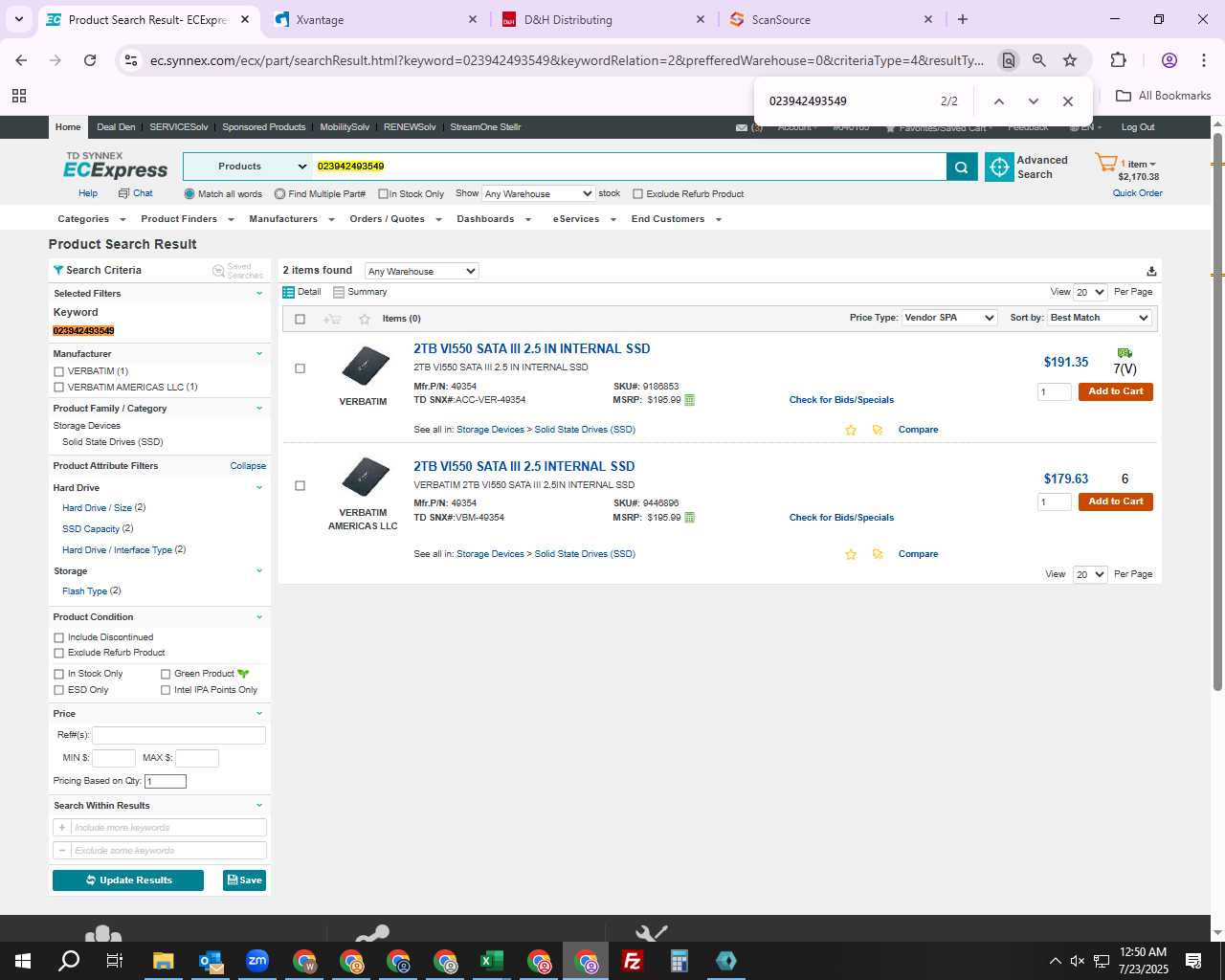Switch to D&H Distributing tab
The height and width of the screenshot is (980, 1225).
(602, 19)
